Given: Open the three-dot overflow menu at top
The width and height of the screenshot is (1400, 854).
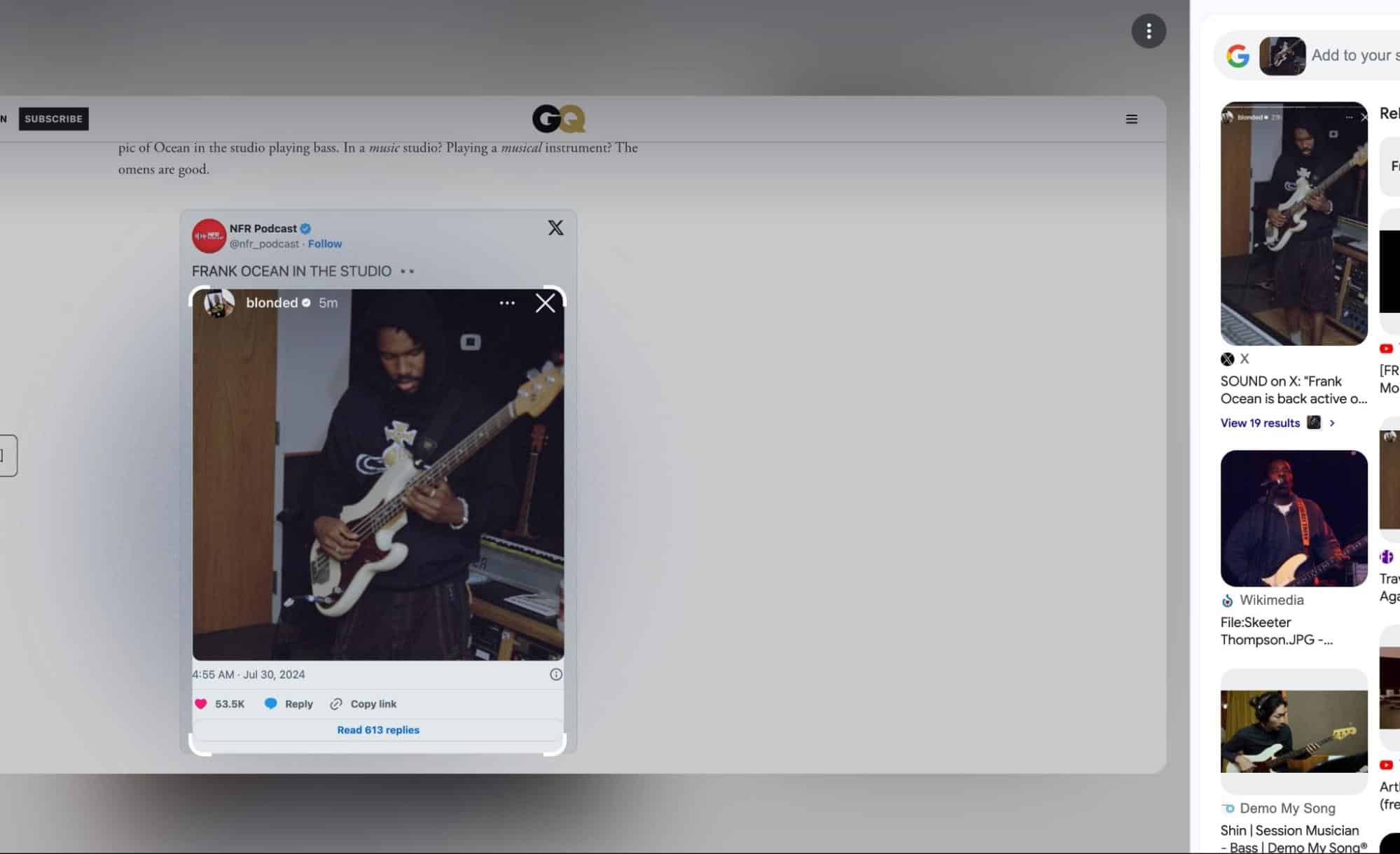Looking at the screenshot, I should (x=1149, y=31).
